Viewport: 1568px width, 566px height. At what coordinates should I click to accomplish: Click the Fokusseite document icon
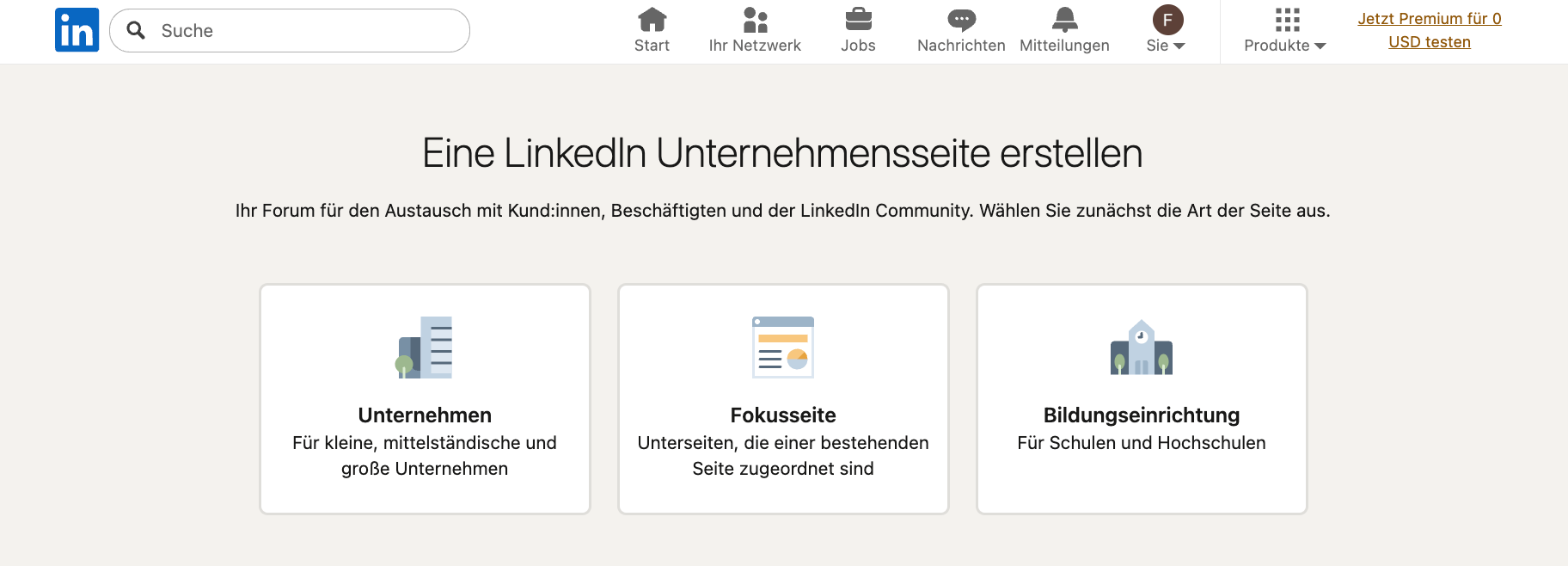pos(782,348)
